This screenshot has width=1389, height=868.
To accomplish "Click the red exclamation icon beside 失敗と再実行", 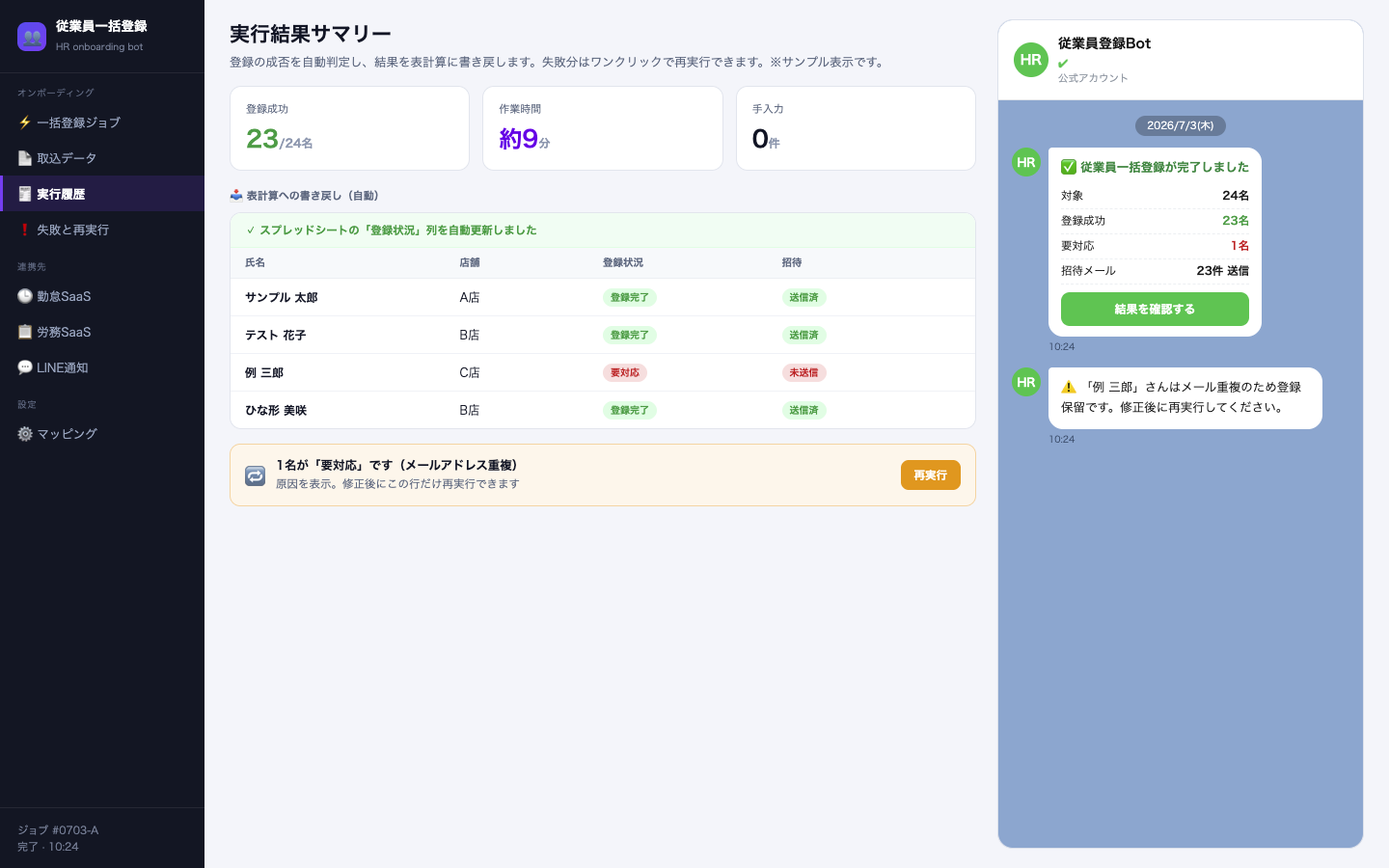I will point(25,230).
